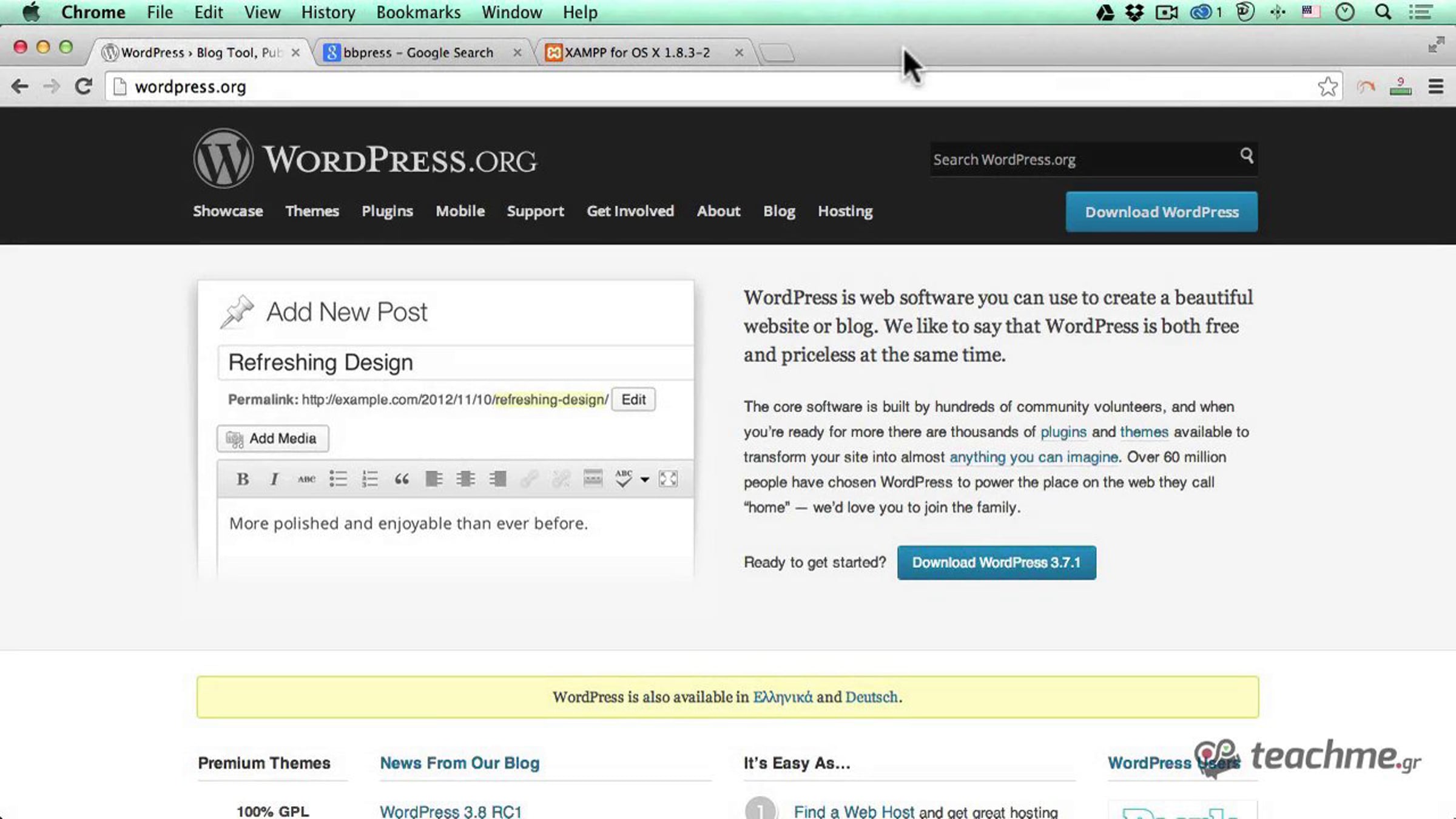
Task: Click the Bold formatting icon in editor
Action: pyautogui.click(x=243, y=479)
